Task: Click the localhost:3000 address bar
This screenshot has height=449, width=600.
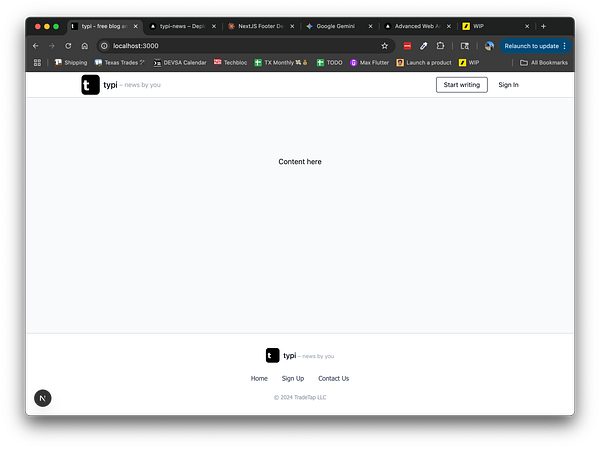Action: coord(245,46)
